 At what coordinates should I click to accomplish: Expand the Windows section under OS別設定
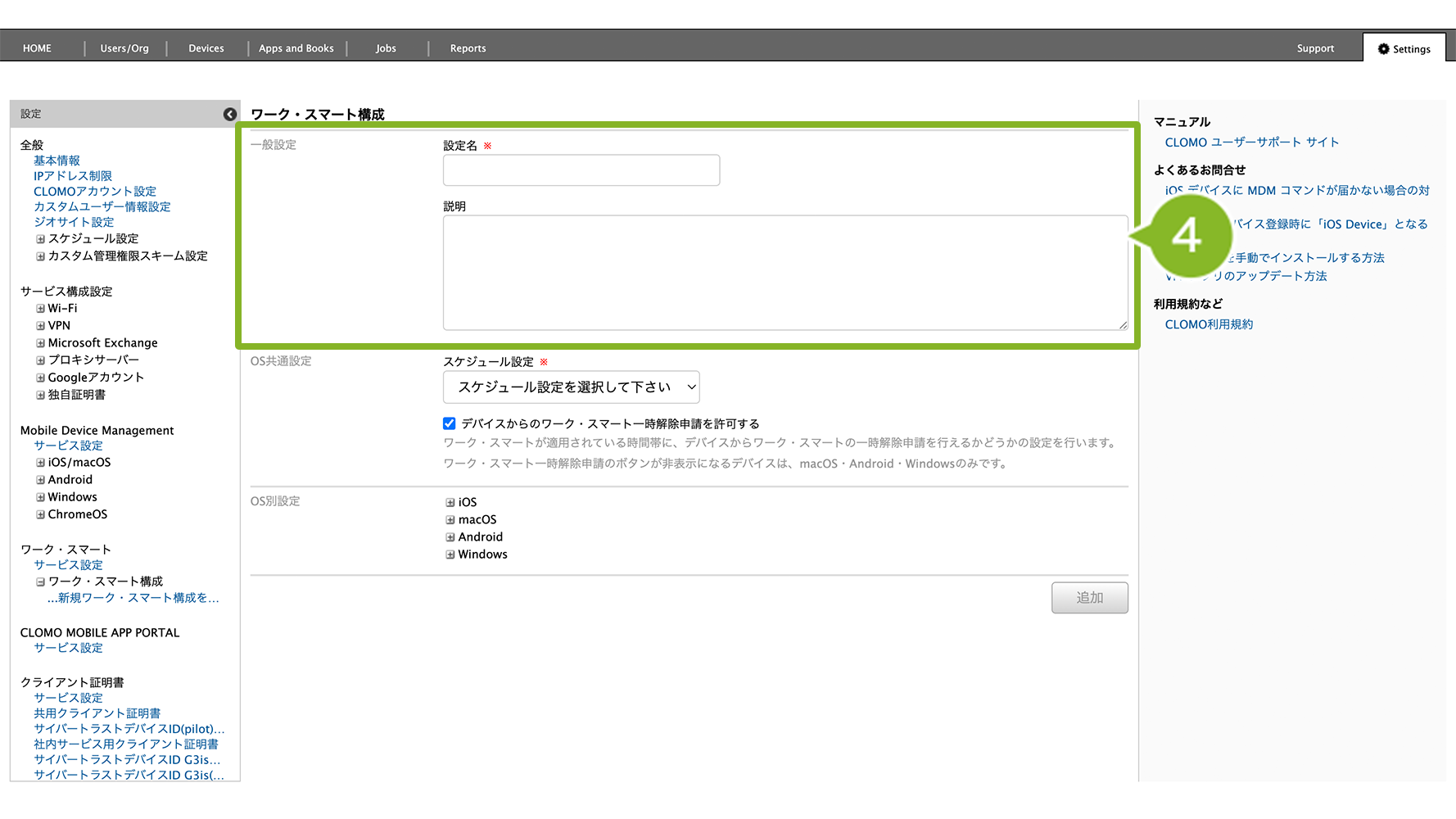450,554
